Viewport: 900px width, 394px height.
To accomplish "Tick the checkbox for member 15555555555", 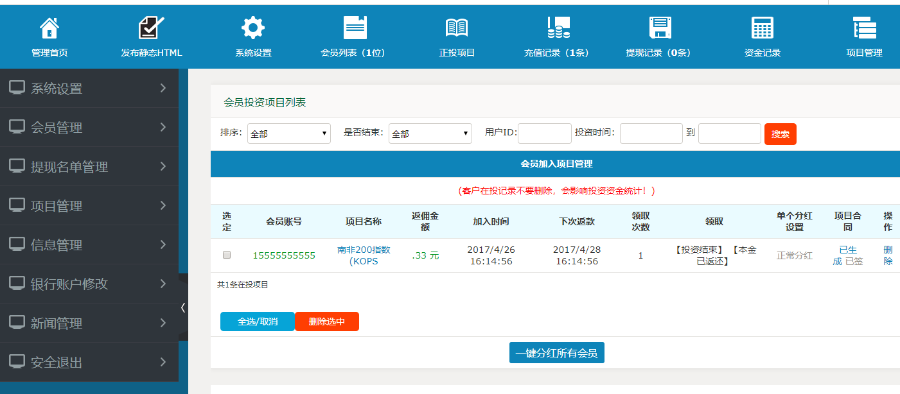I will click(227, 255).
